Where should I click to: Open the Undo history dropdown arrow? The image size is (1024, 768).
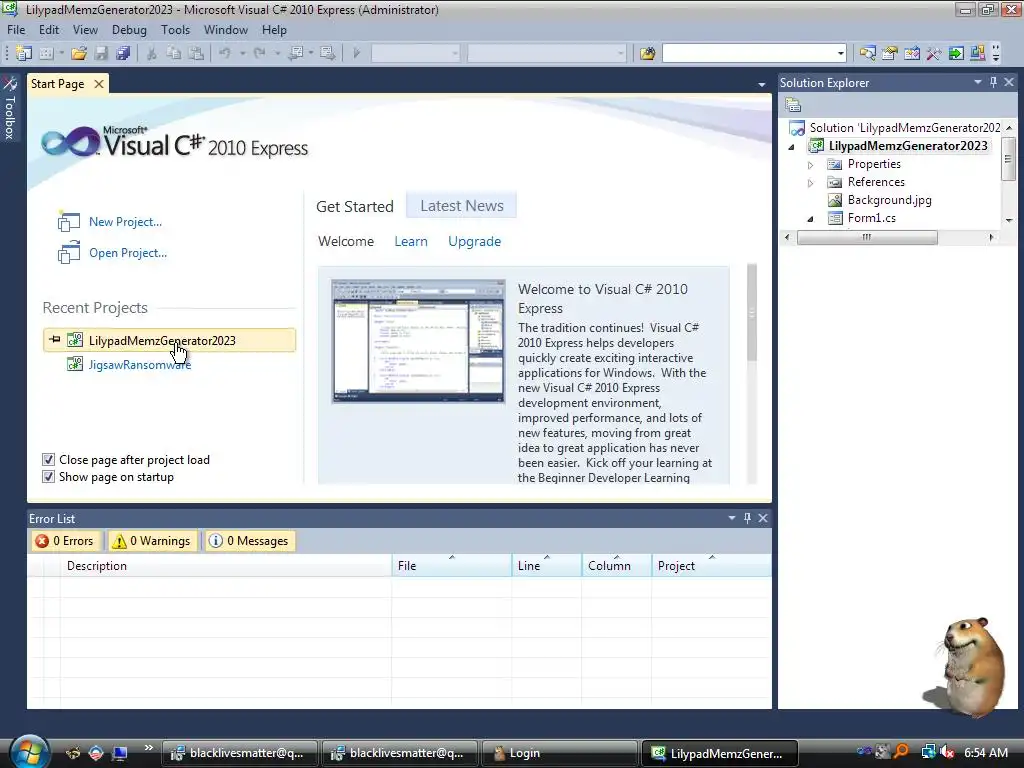click(x=242, y=53)
